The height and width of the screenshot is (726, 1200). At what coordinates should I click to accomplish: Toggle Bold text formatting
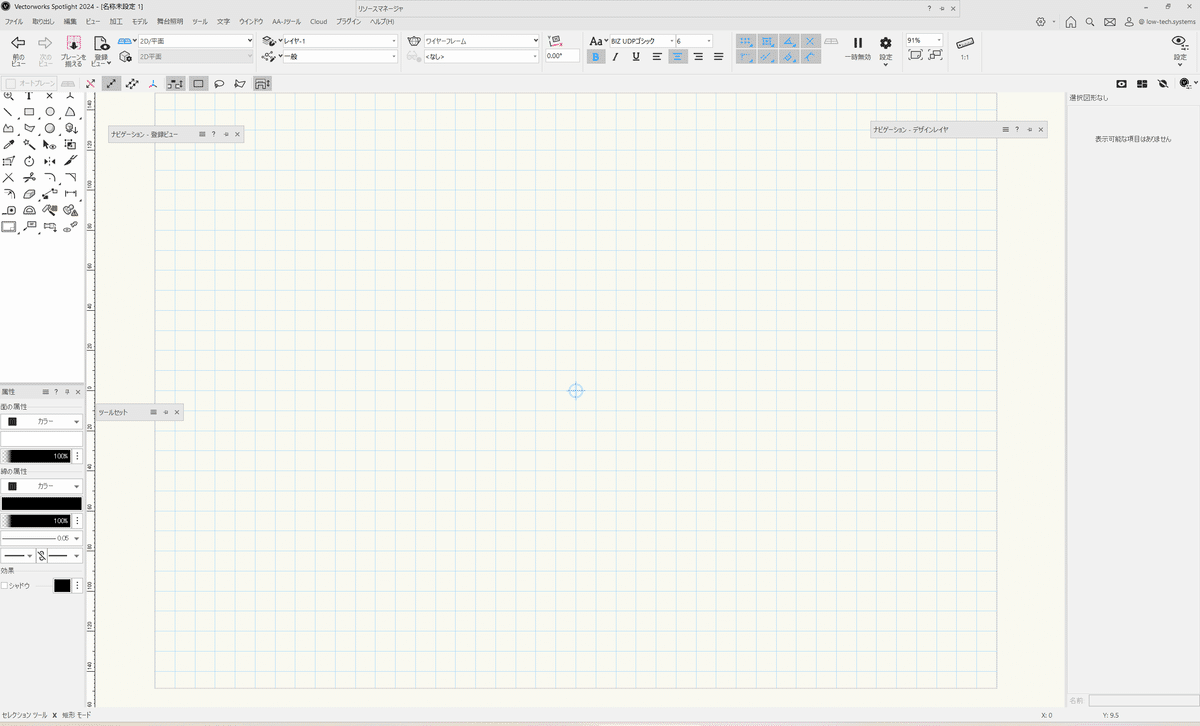[x=596, y=57]
